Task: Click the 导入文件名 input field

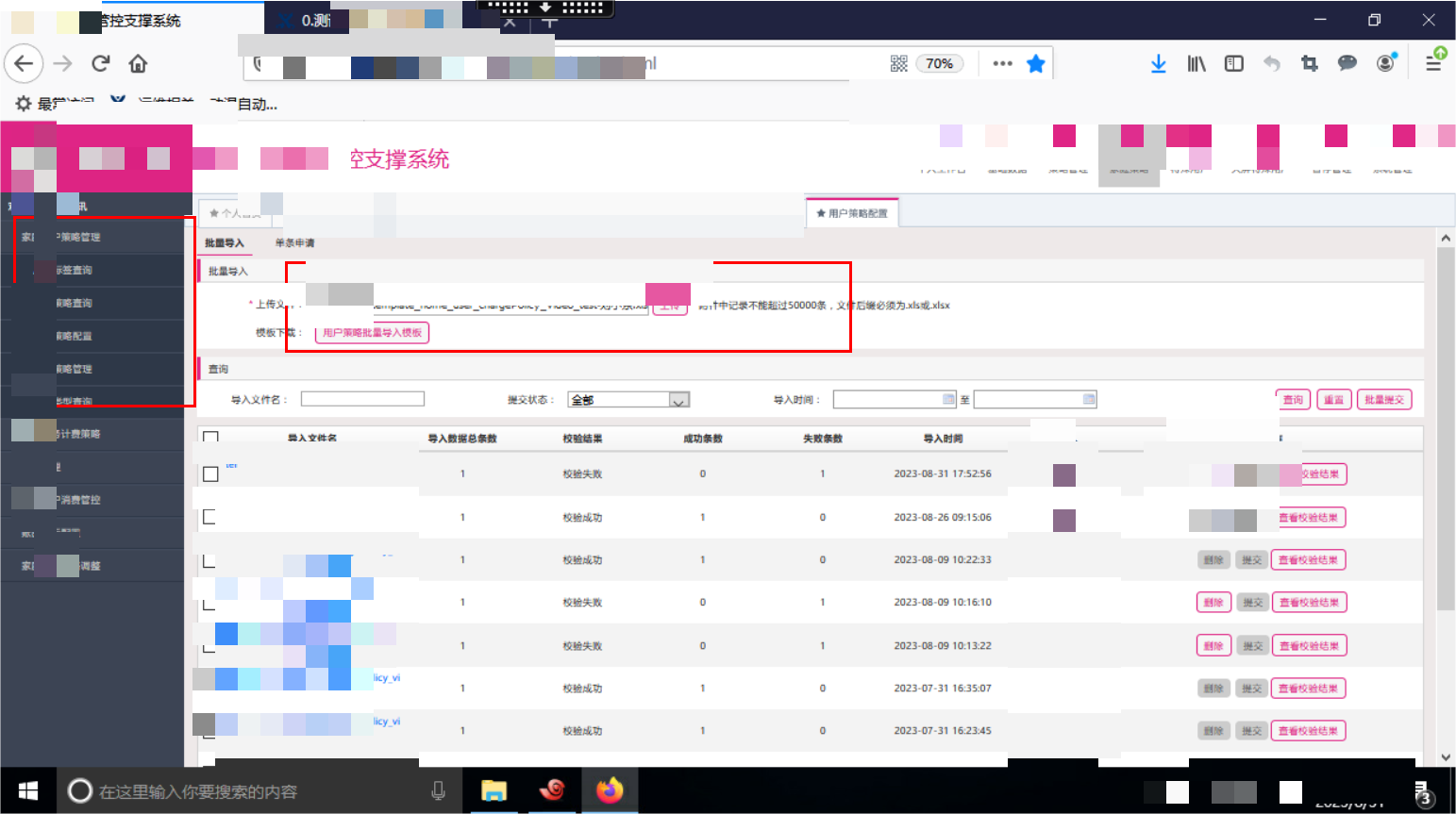Action: click(362, 399)
